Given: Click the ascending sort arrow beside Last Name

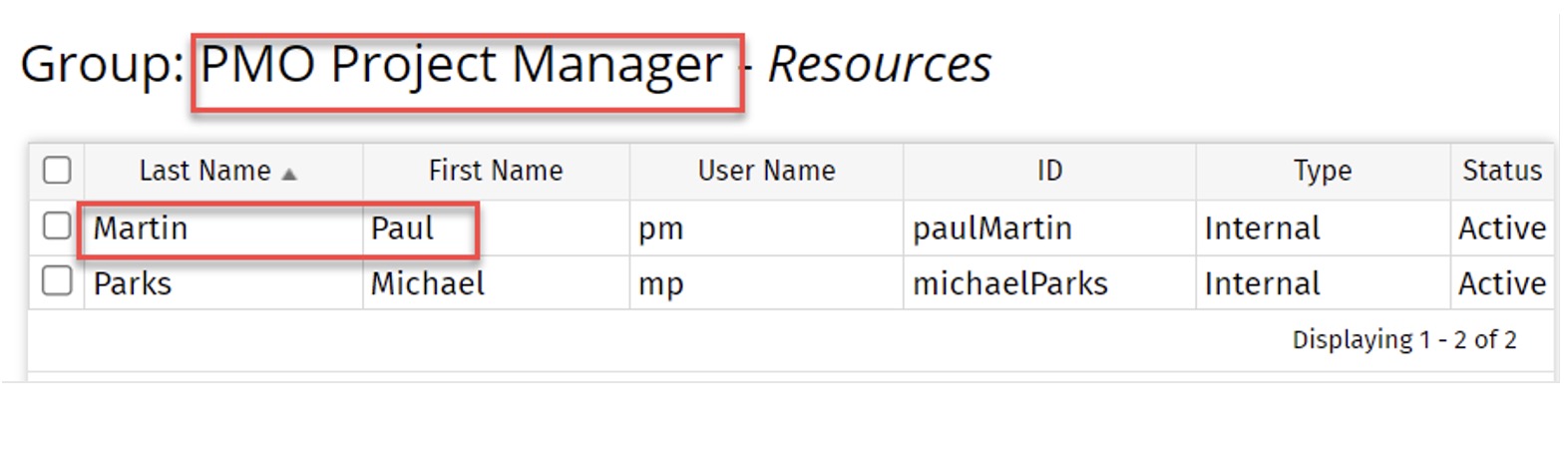Looking at the screenshot, I should point(289,174).
